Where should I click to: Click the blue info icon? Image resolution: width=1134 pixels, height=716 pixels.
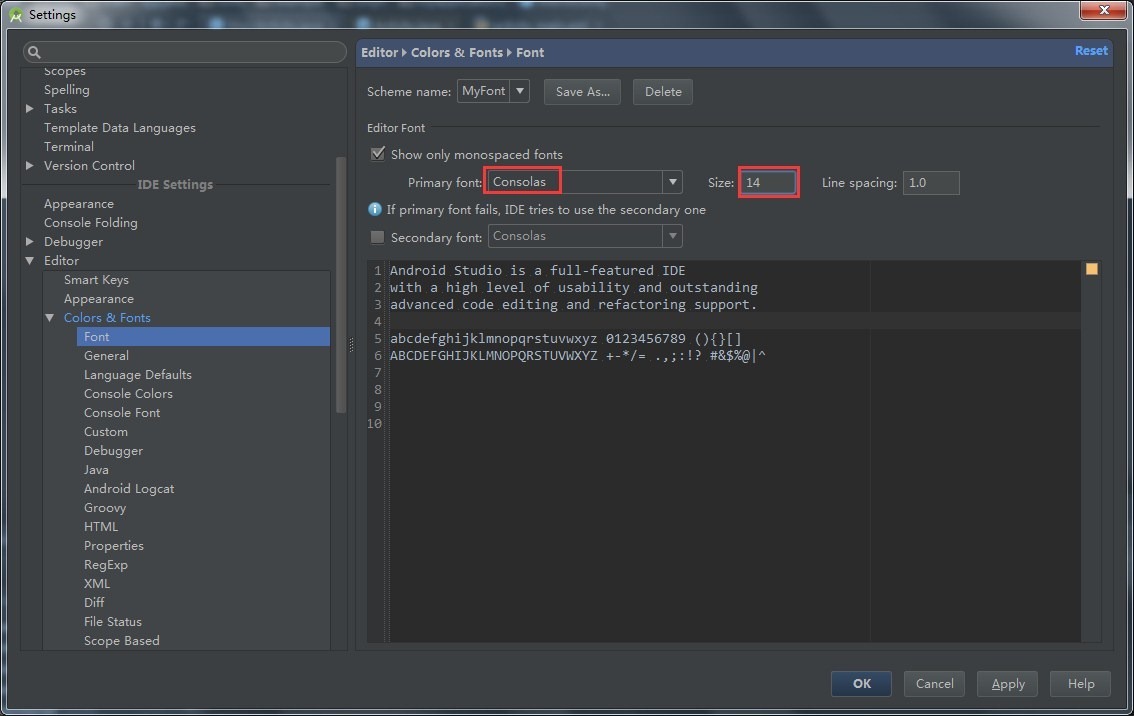pyautogui.click(x=376, y=210)
